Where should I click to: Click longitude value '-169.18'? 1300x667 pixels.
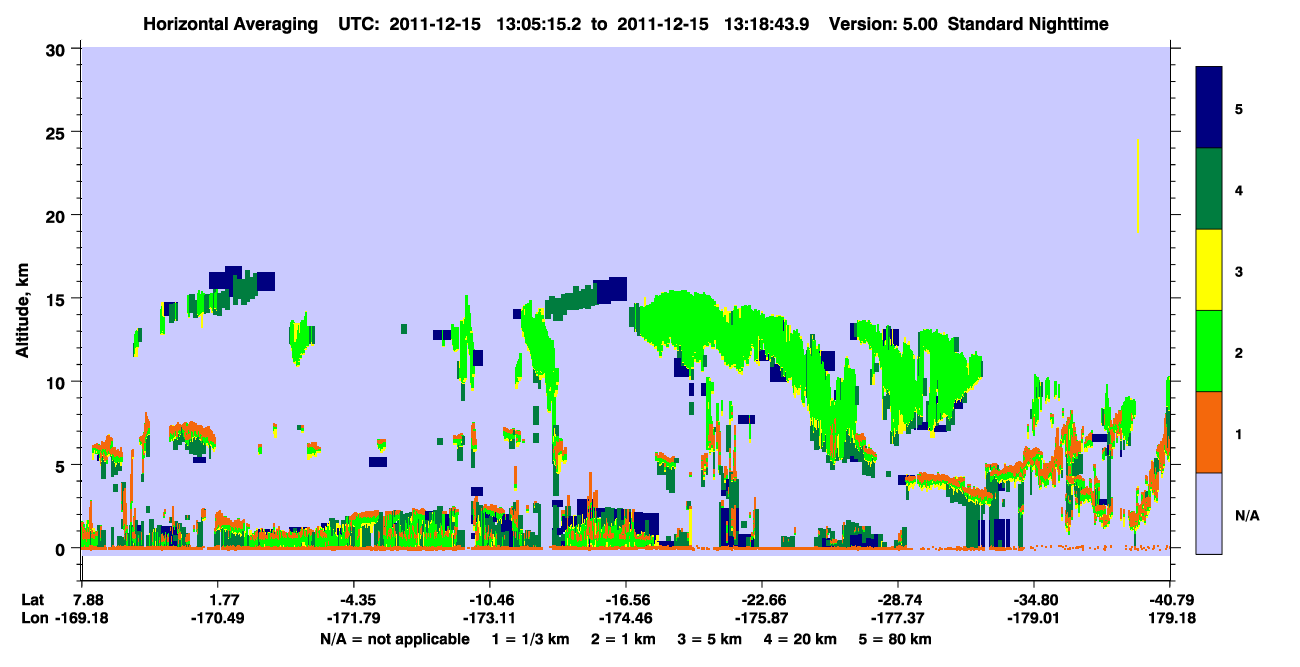click(x=82, y=618)
